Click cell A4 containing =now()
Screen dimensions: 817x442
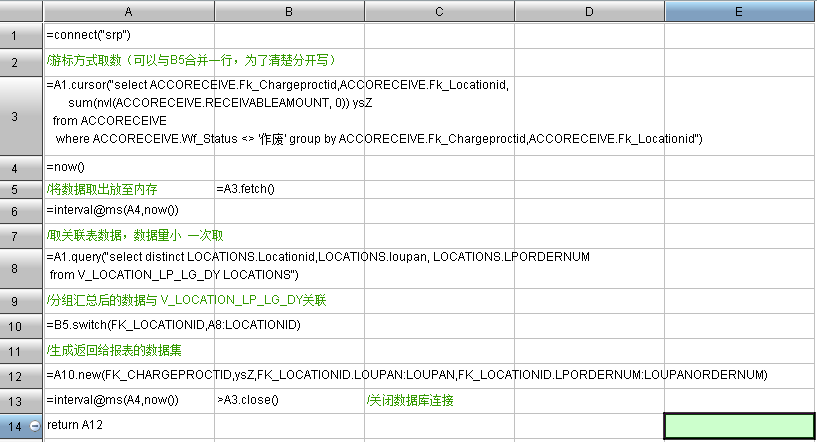coord(129,168)
